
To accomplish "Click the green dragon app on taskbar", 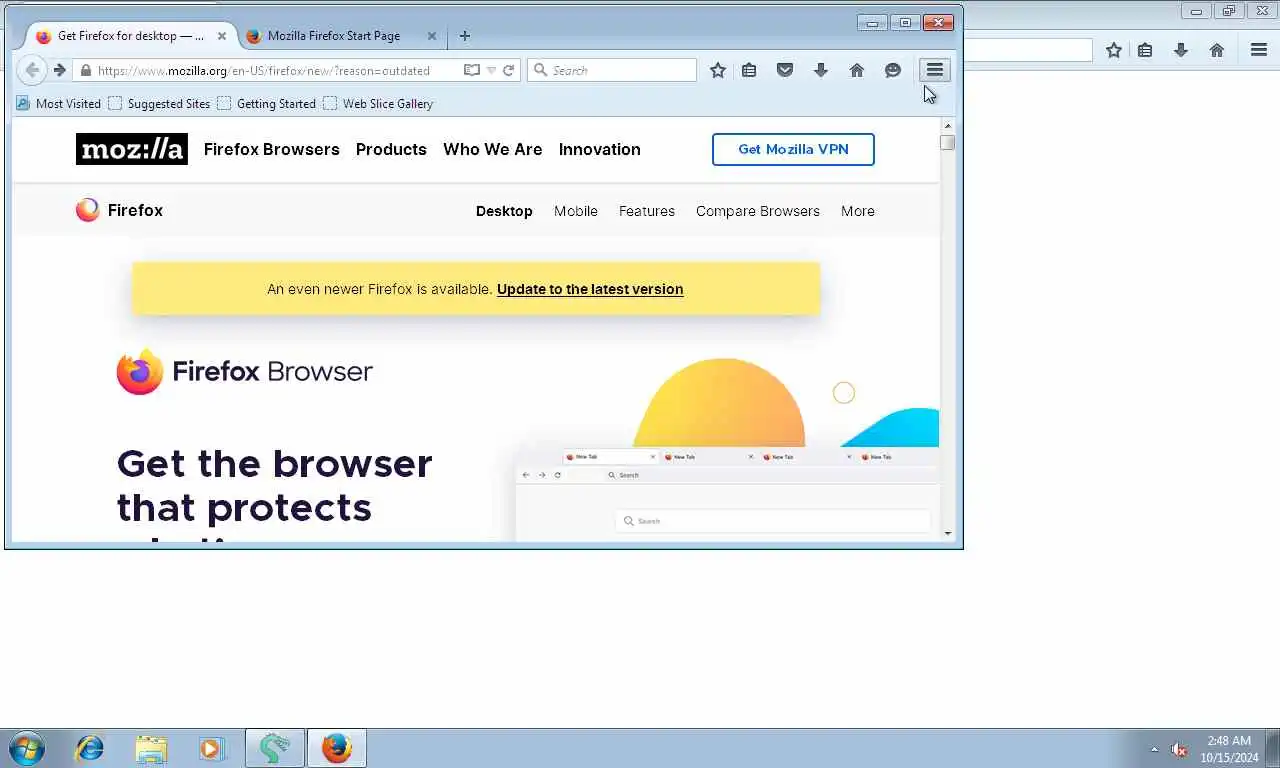I will [x=275, y=748].
